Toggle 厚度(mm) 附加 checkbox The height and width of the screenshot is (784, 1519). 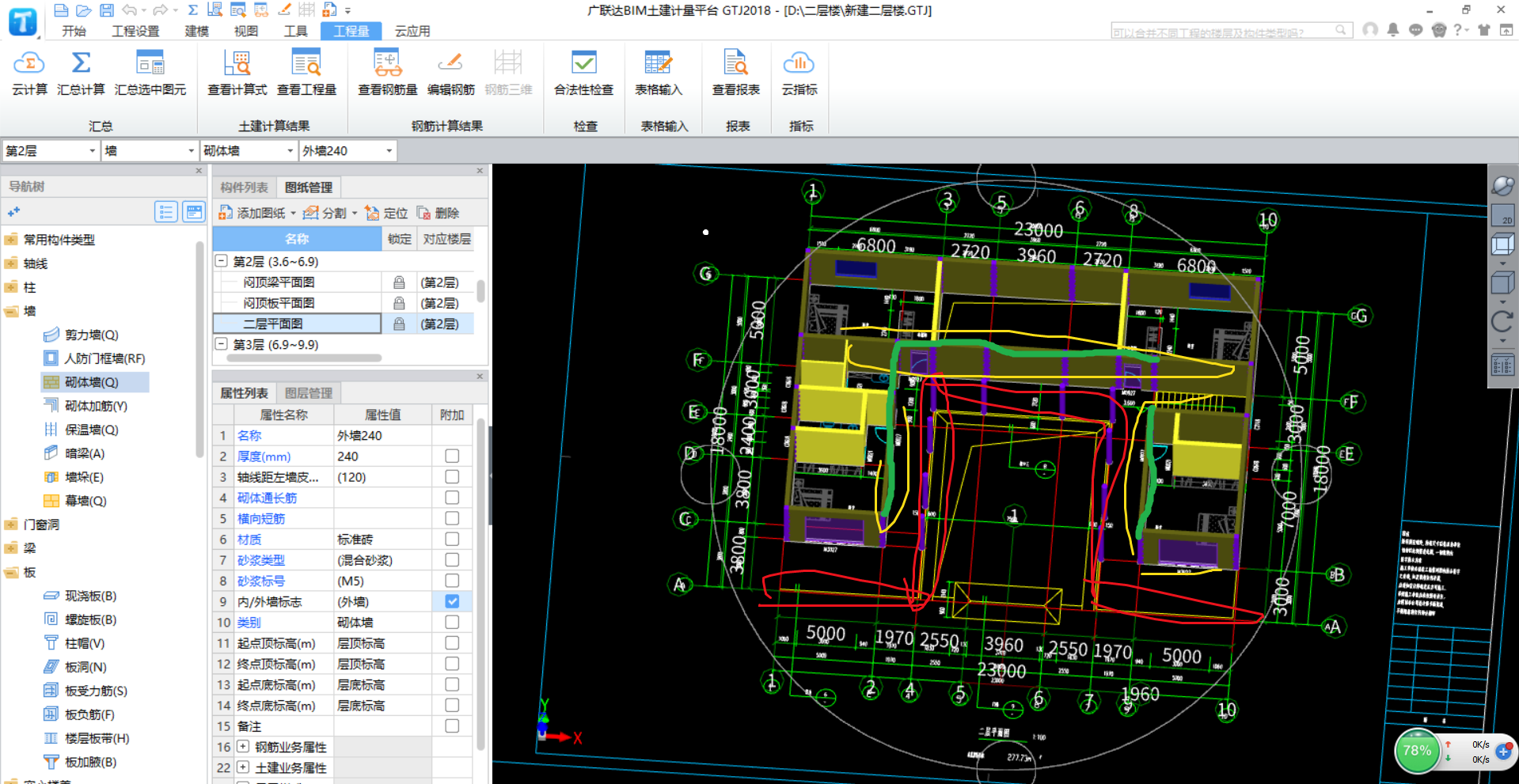click(452, 456)
